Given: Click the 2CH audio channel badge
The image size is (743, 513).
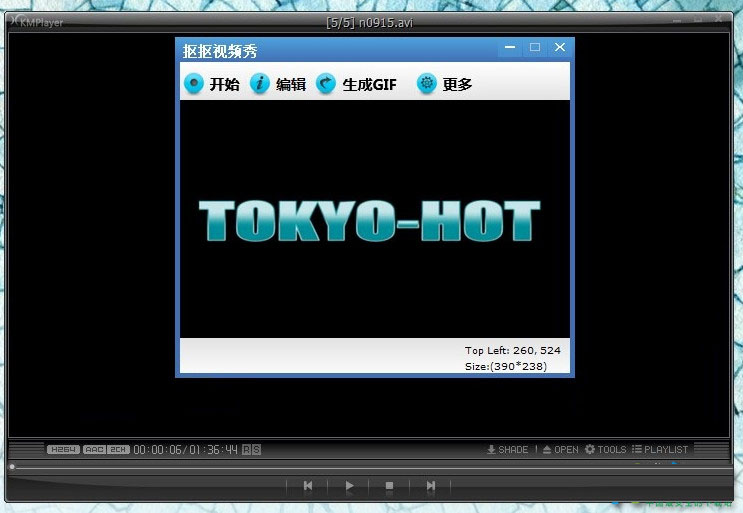Looking at the screenshot, I should (118, 450).
